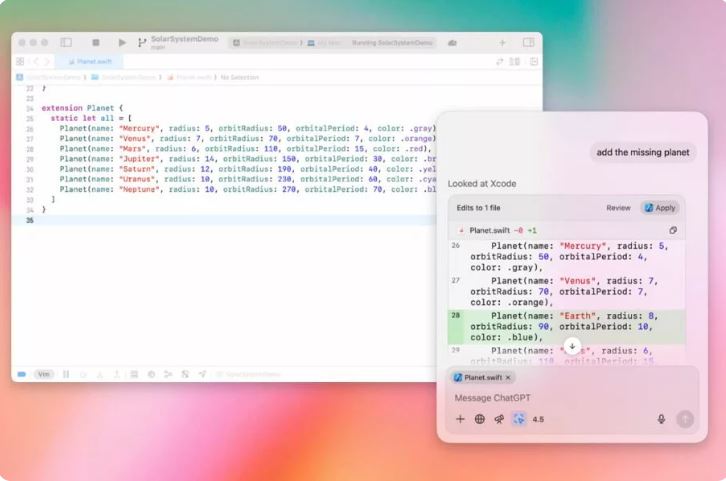Expand the 4.5 model selector
This screenshot has width=726, height=481.
click(x=538, y=419)
